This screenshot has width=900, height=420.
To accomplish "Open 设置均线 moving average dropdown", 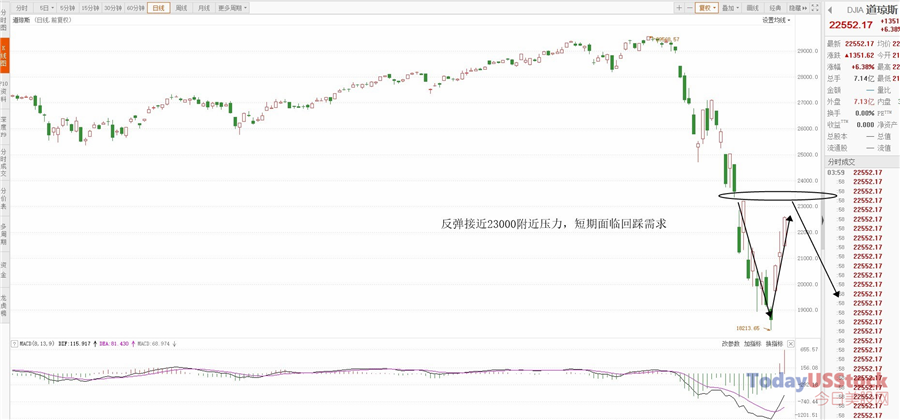I will tap(776, 20).
